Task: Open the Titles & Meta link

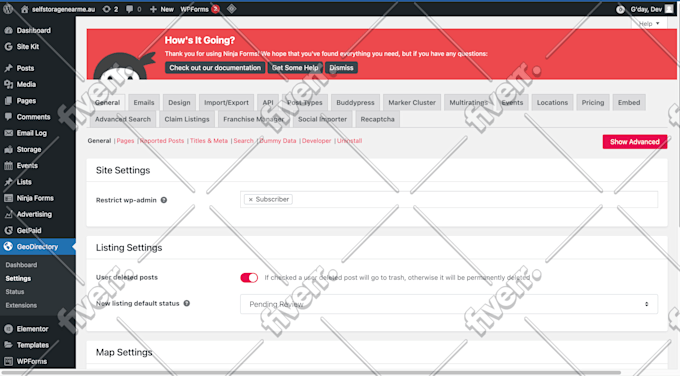Action: 209,141
